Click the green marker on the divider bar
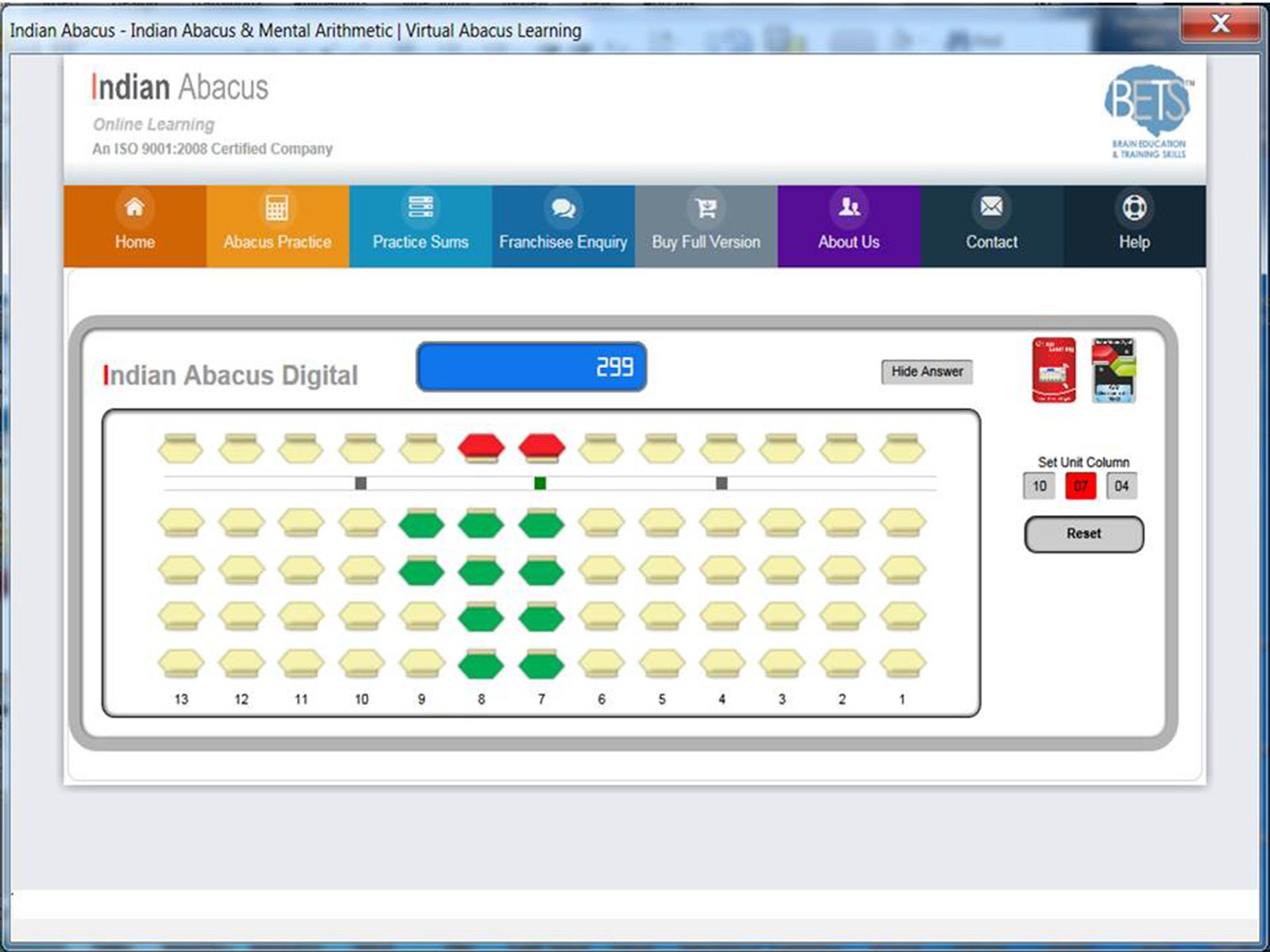1270x952 pixels. point(540,484)
